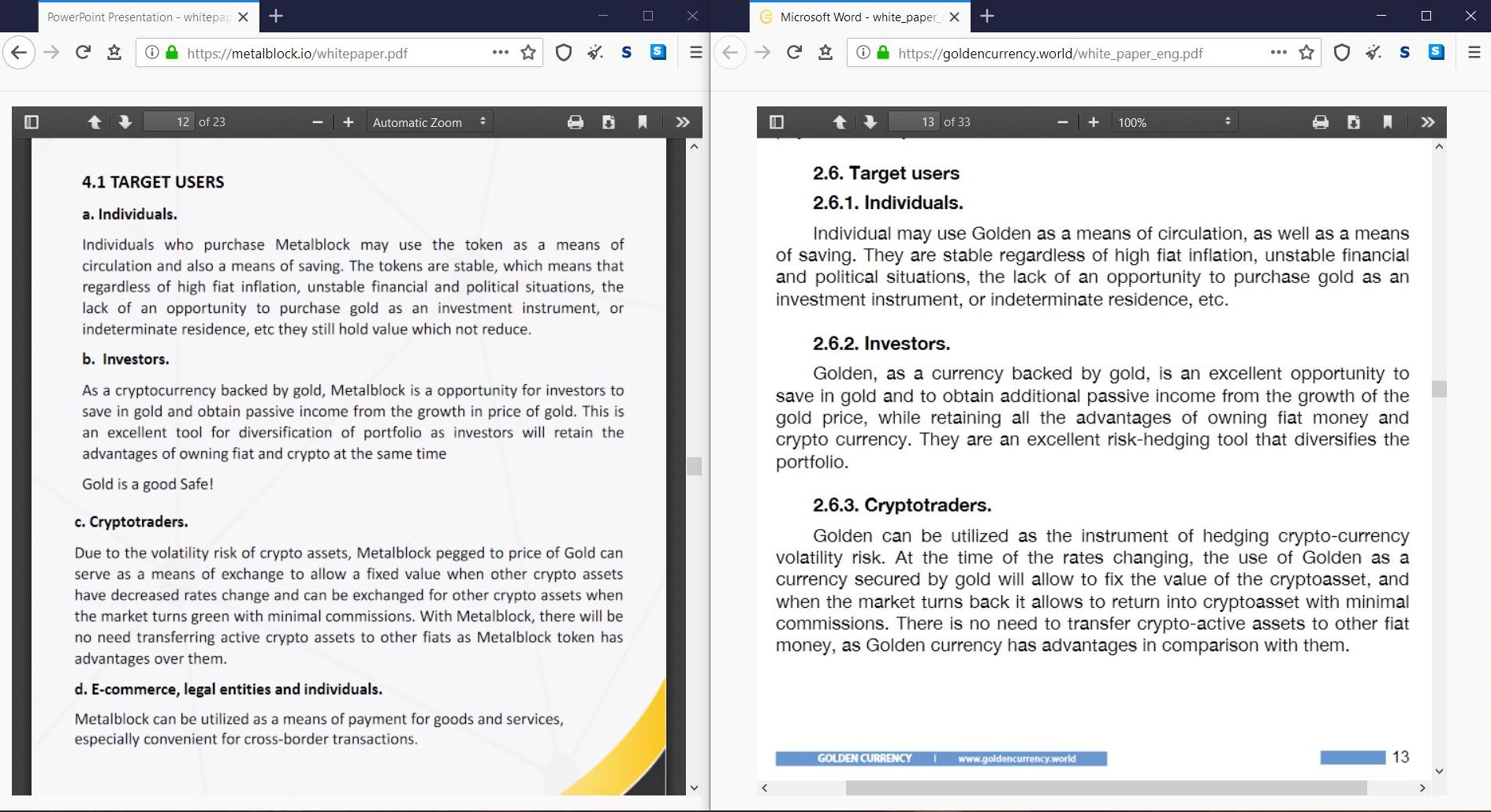The width and height of the screenshot is (1491, 812).
Task: Click horizontal scrollbar in goldencurrency PDF
Action: click(1106, 788)
